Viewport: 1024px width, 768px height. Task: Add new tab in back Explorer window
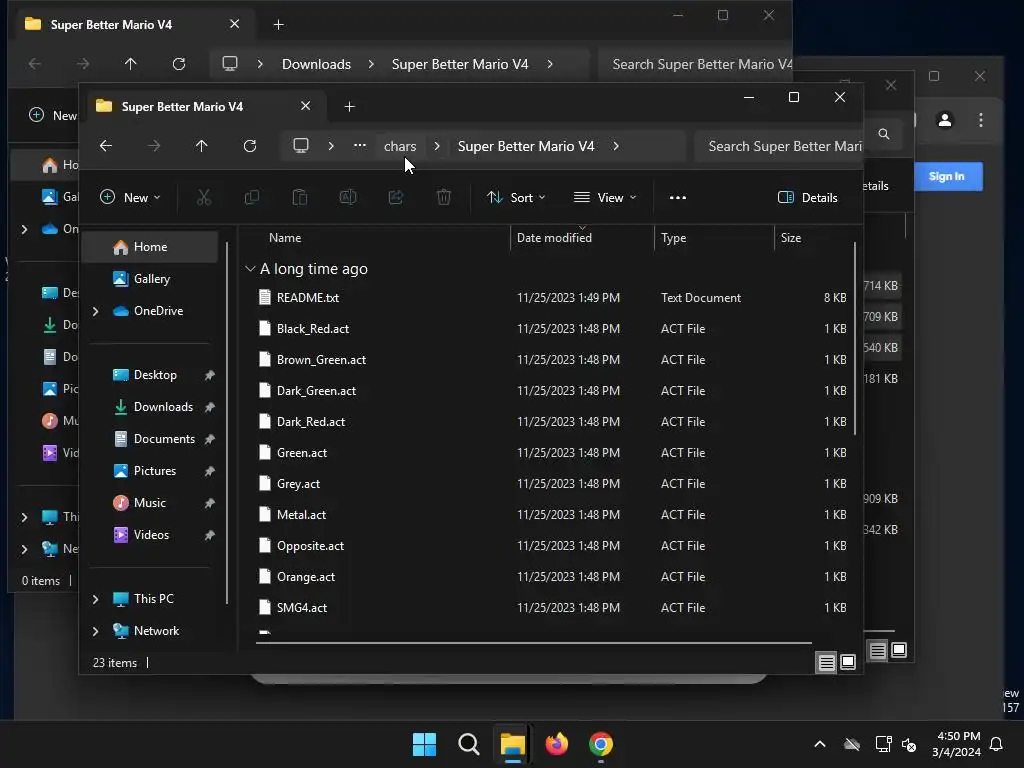[279, 25]
